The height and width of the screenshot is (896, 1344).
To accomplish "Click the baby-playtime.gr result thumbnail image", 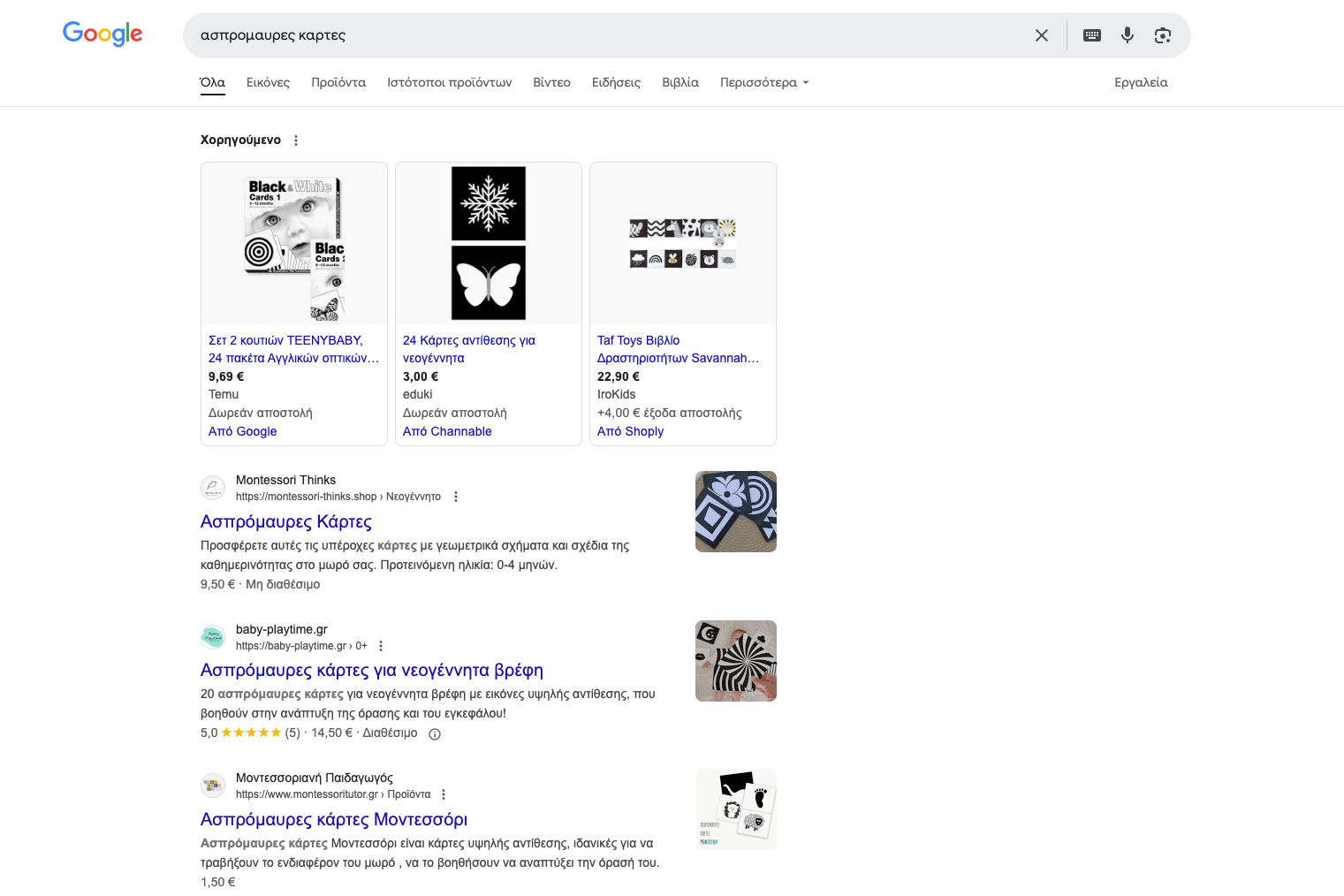I will click(x=736, y=661).
